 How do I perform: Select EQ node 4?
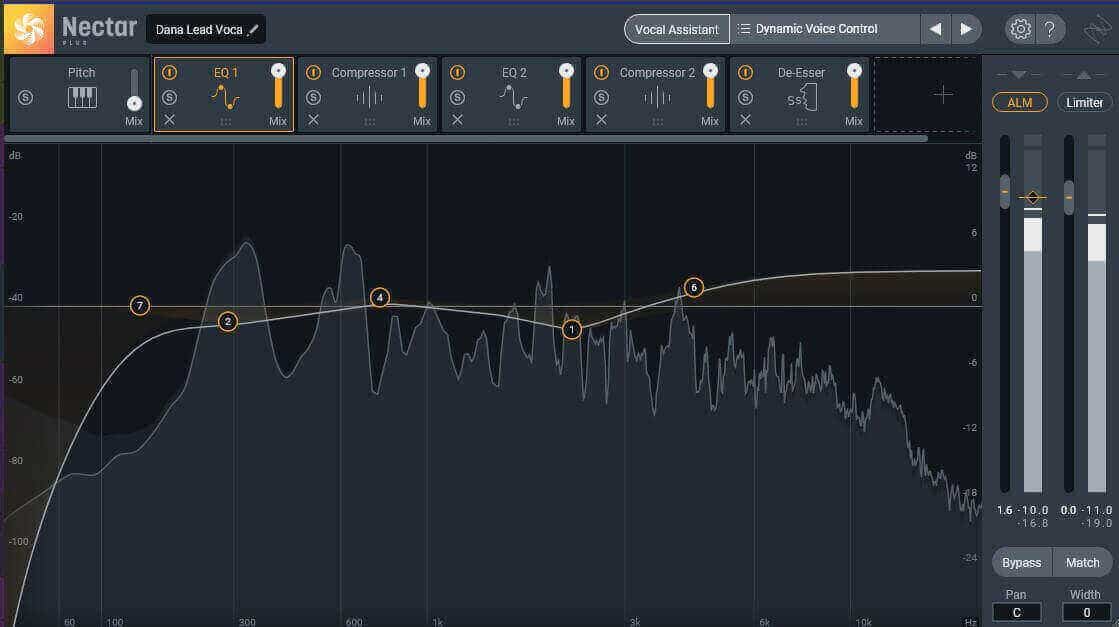(380, 297)
